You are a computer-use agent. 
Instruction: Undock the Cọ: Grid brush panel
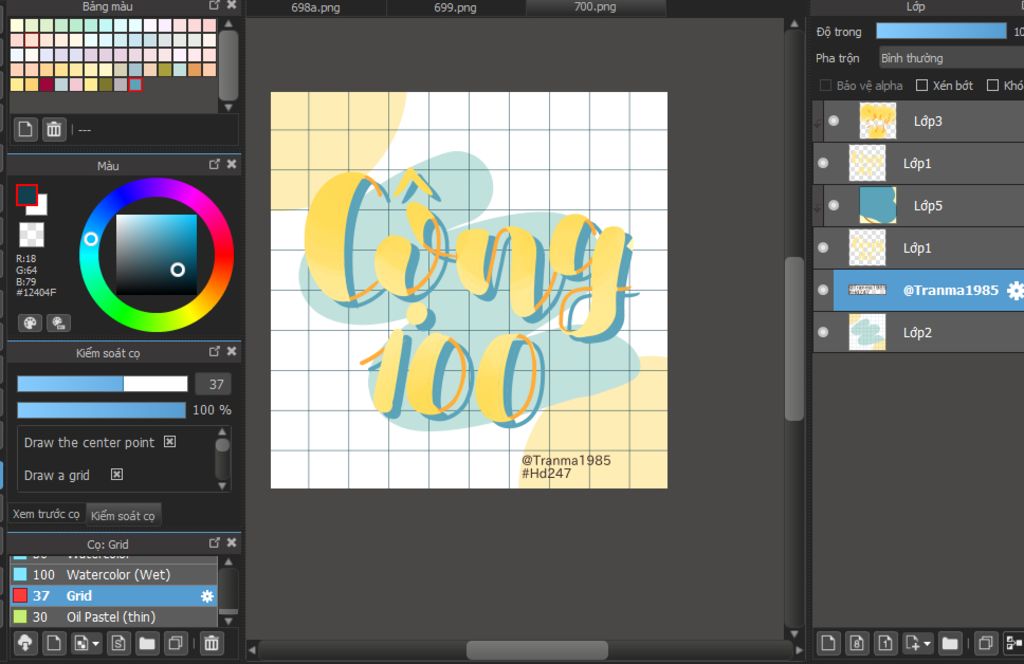214,543
